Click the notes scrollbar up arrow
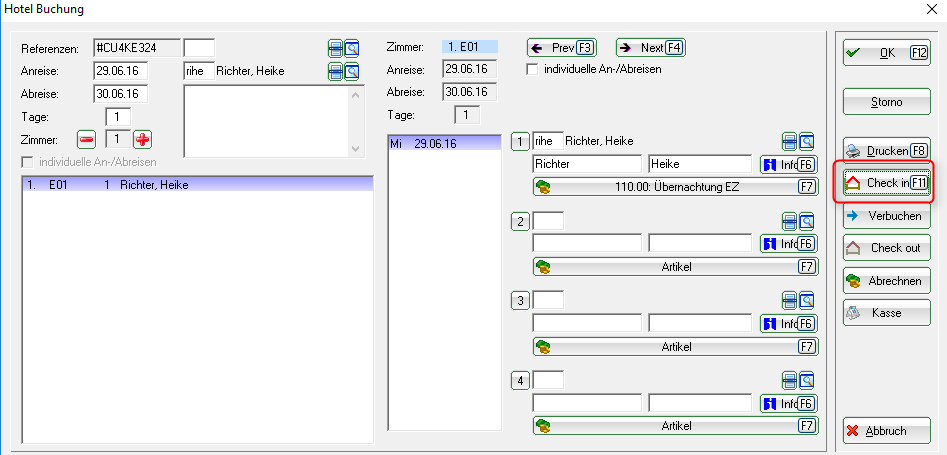947x455 pixels. point(357,95)
